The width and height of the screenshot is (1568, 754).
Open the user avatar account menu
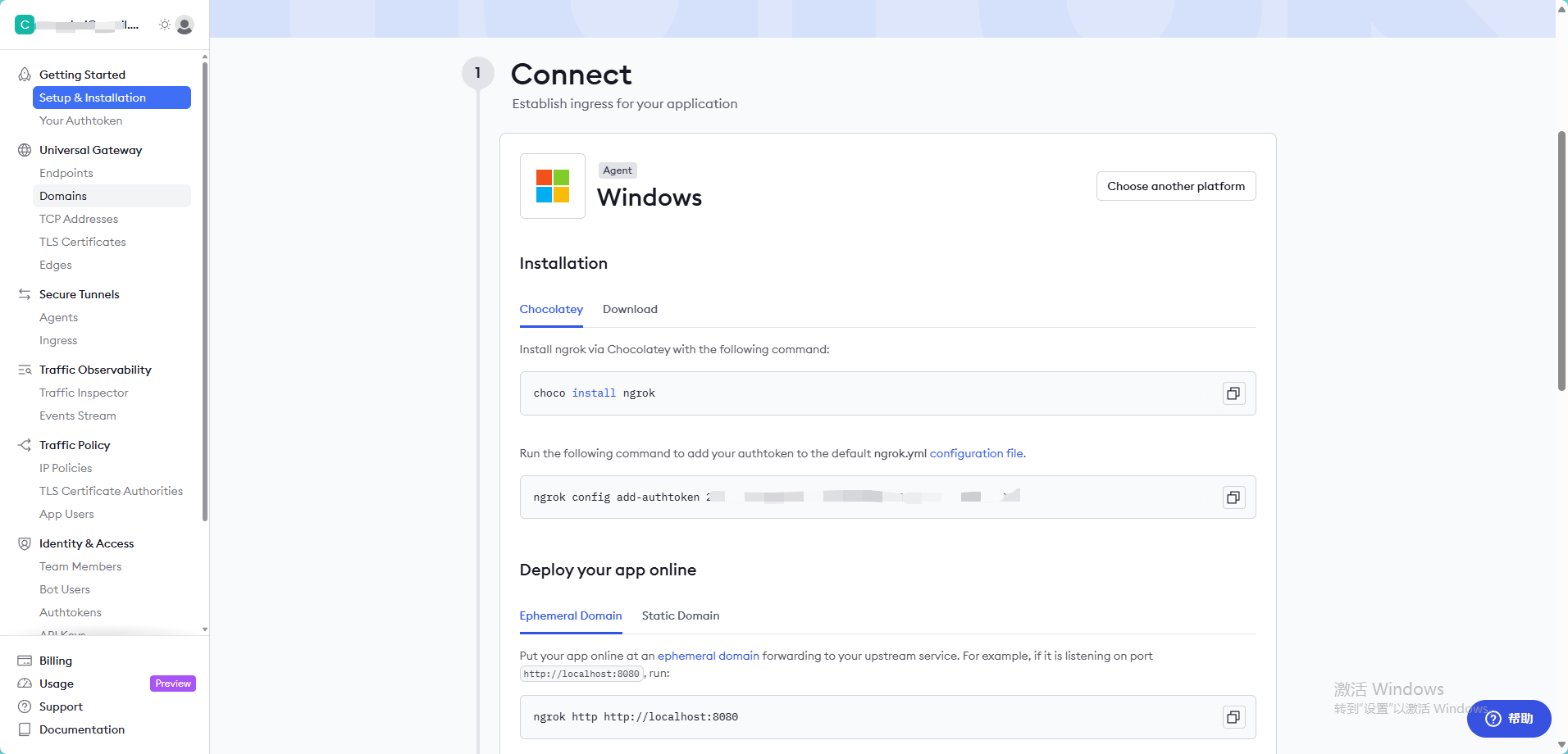pos(185,25)
